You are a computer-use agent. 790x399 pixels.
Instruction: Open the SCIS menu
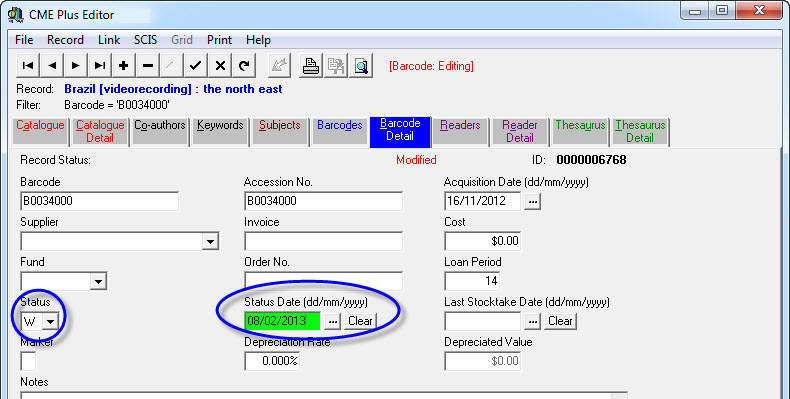[x=146, y=40]
